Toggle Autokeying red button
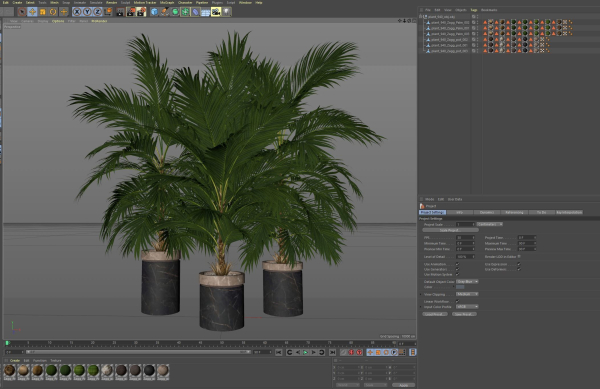600x389 pixels. (359, 352)
